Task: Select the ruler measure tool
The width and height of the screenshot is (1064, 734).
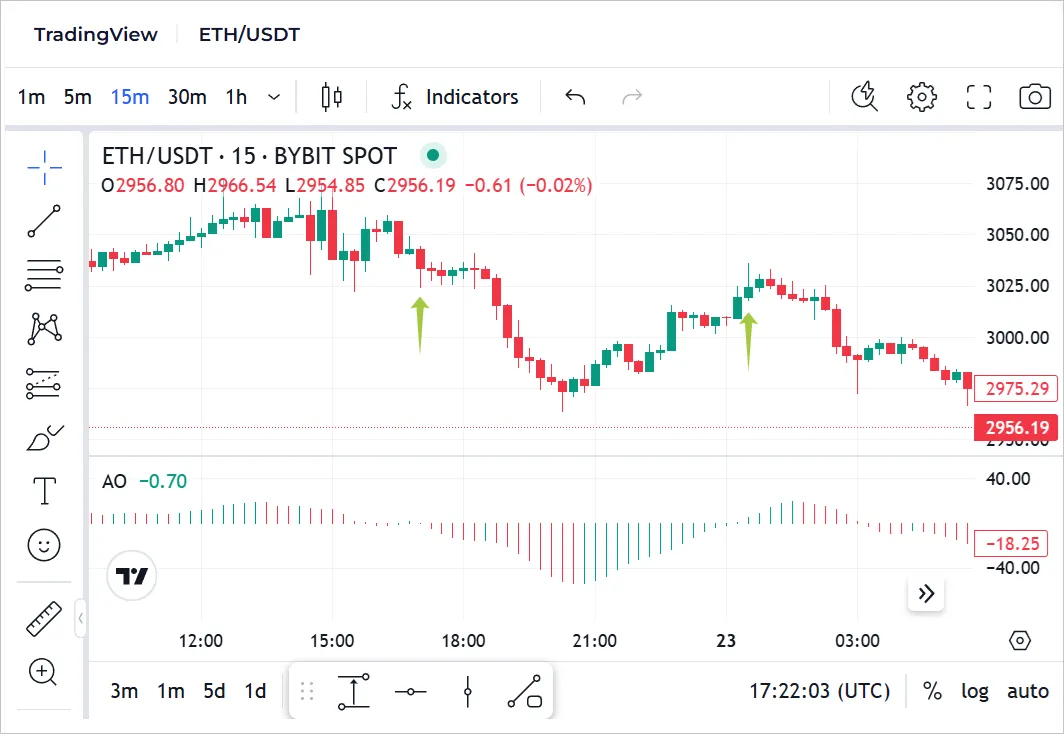Action: [44, 619]
